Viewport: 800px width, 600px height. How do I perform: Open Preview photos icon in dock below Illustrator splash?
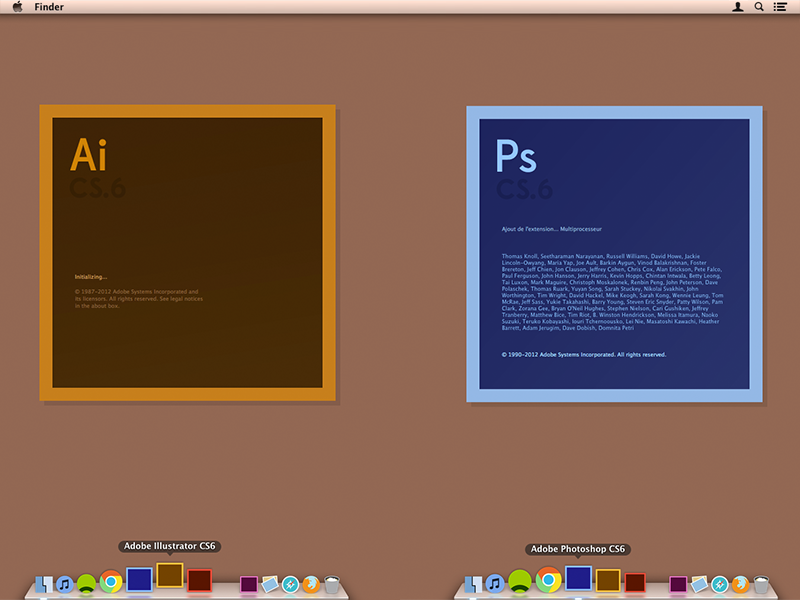[x=270, y=584]
